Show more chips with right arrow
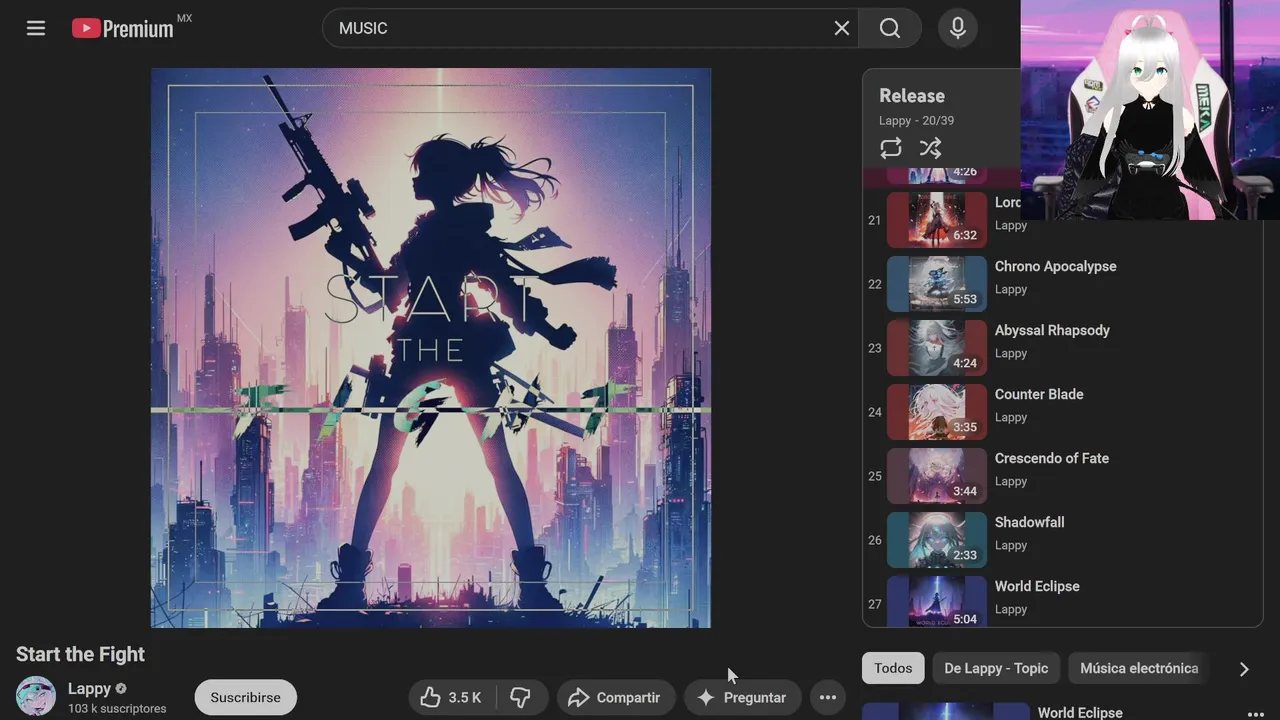This screenshot has width=1280, height=720. (x=1244, y=669)
